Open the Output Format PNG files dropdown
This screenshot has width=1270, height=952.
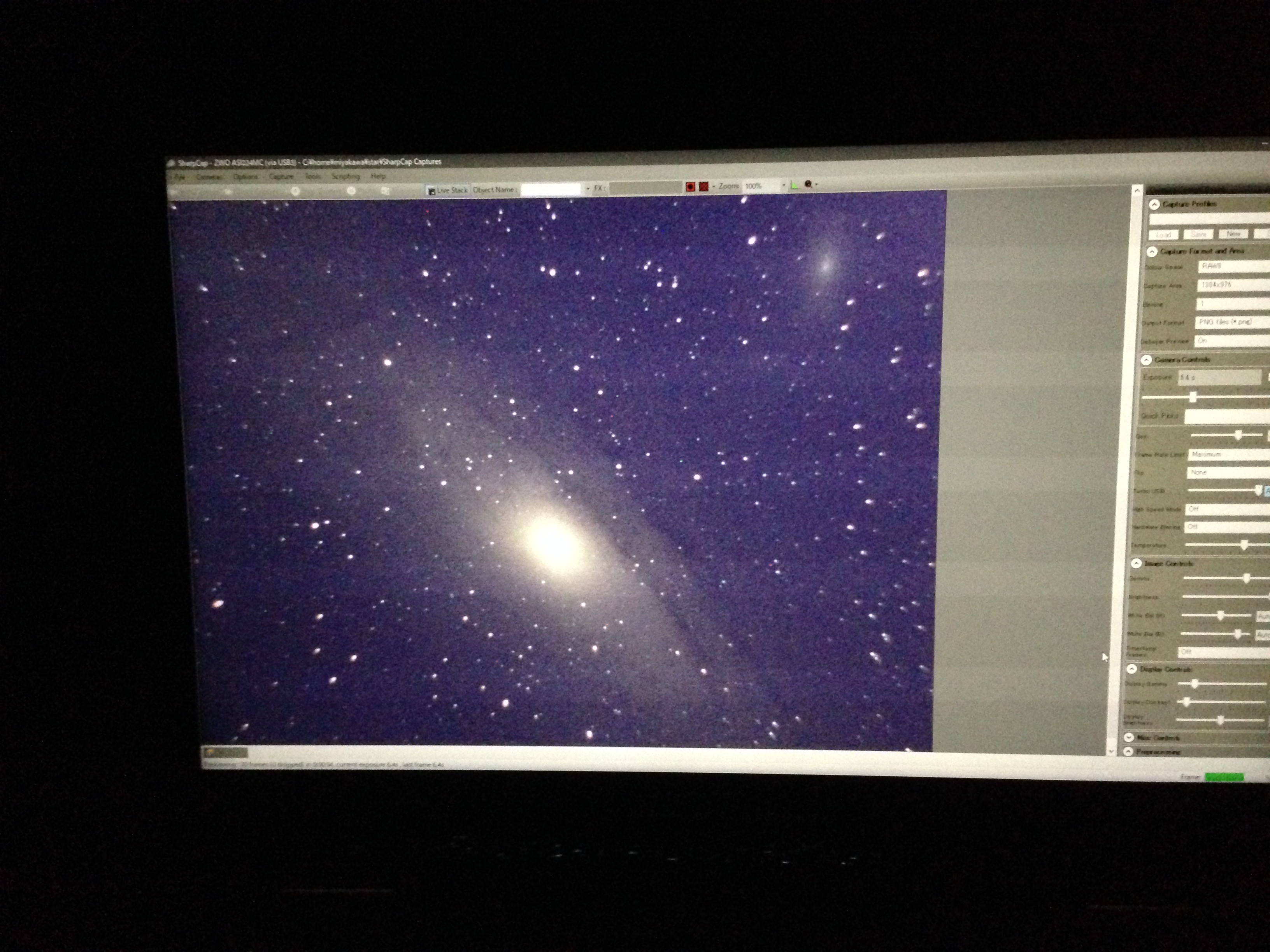1232,322
